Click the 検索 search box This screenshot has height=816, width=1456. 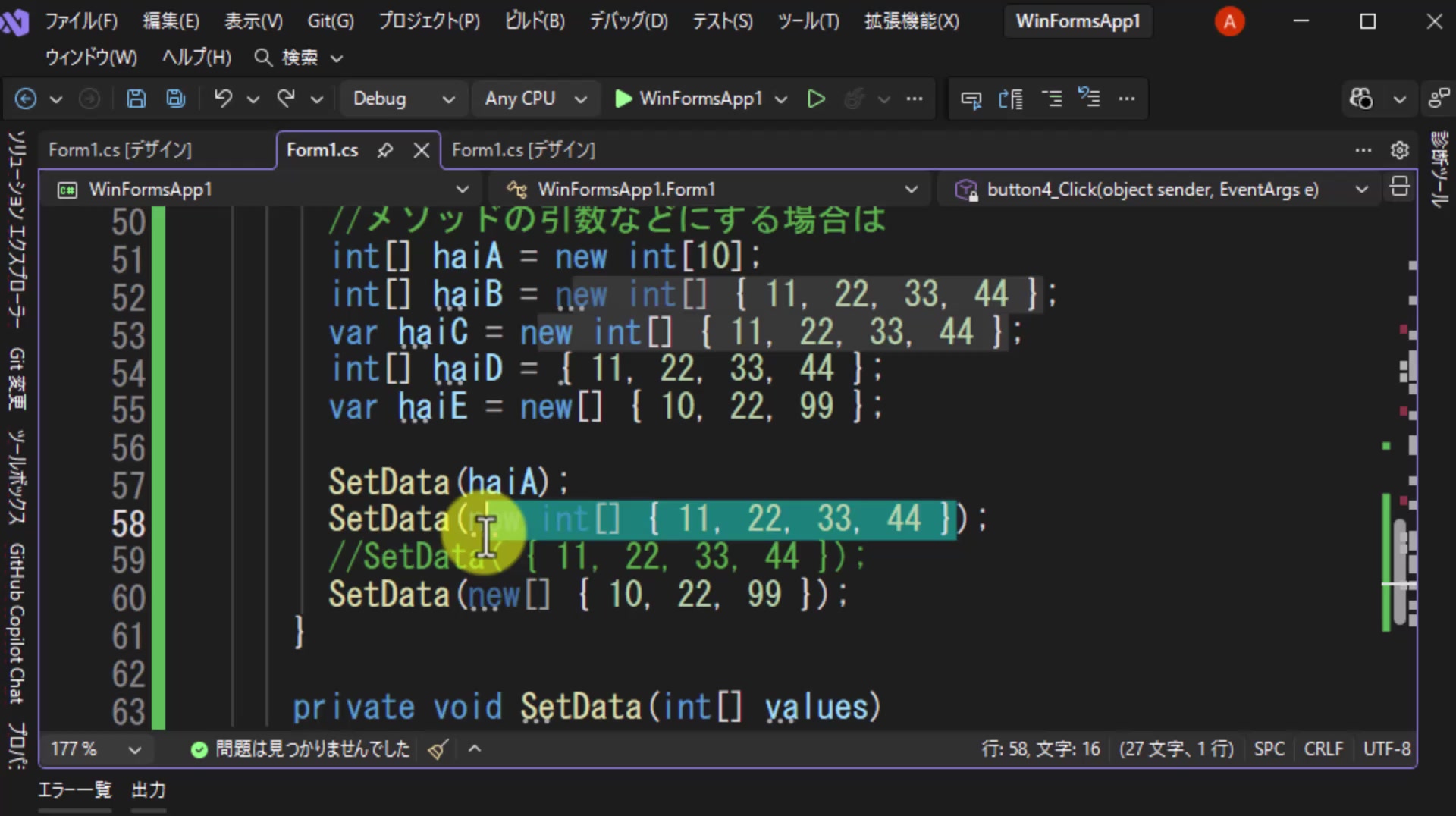click(299, 58)
